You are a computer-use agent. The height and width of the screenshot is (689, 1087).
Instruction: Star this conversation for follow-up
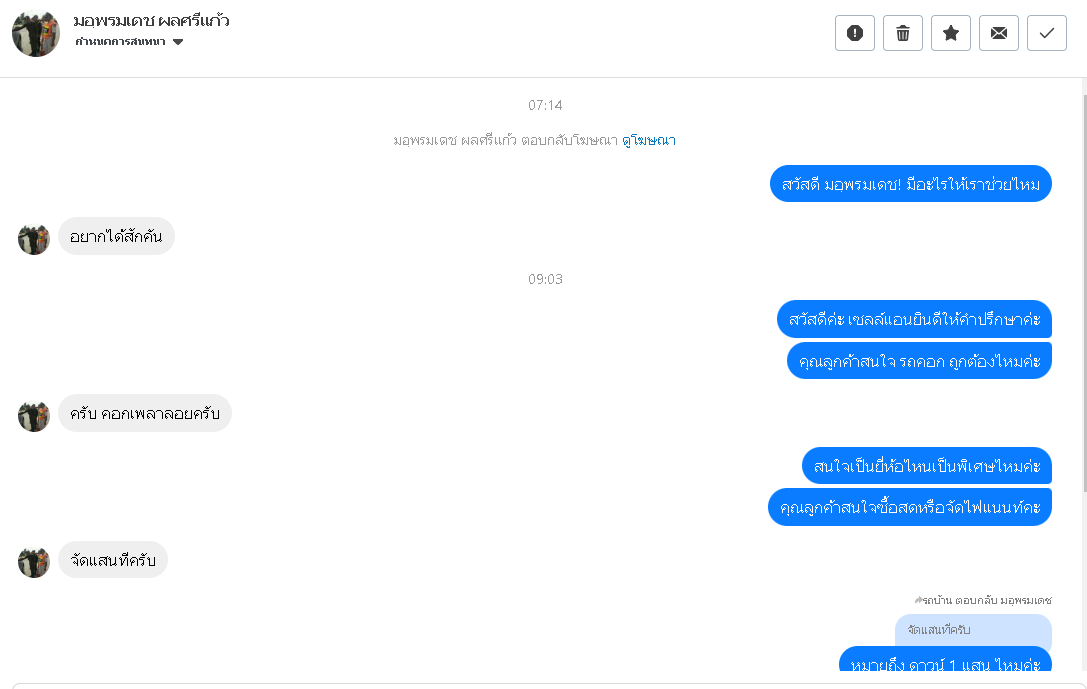point(951,33)
